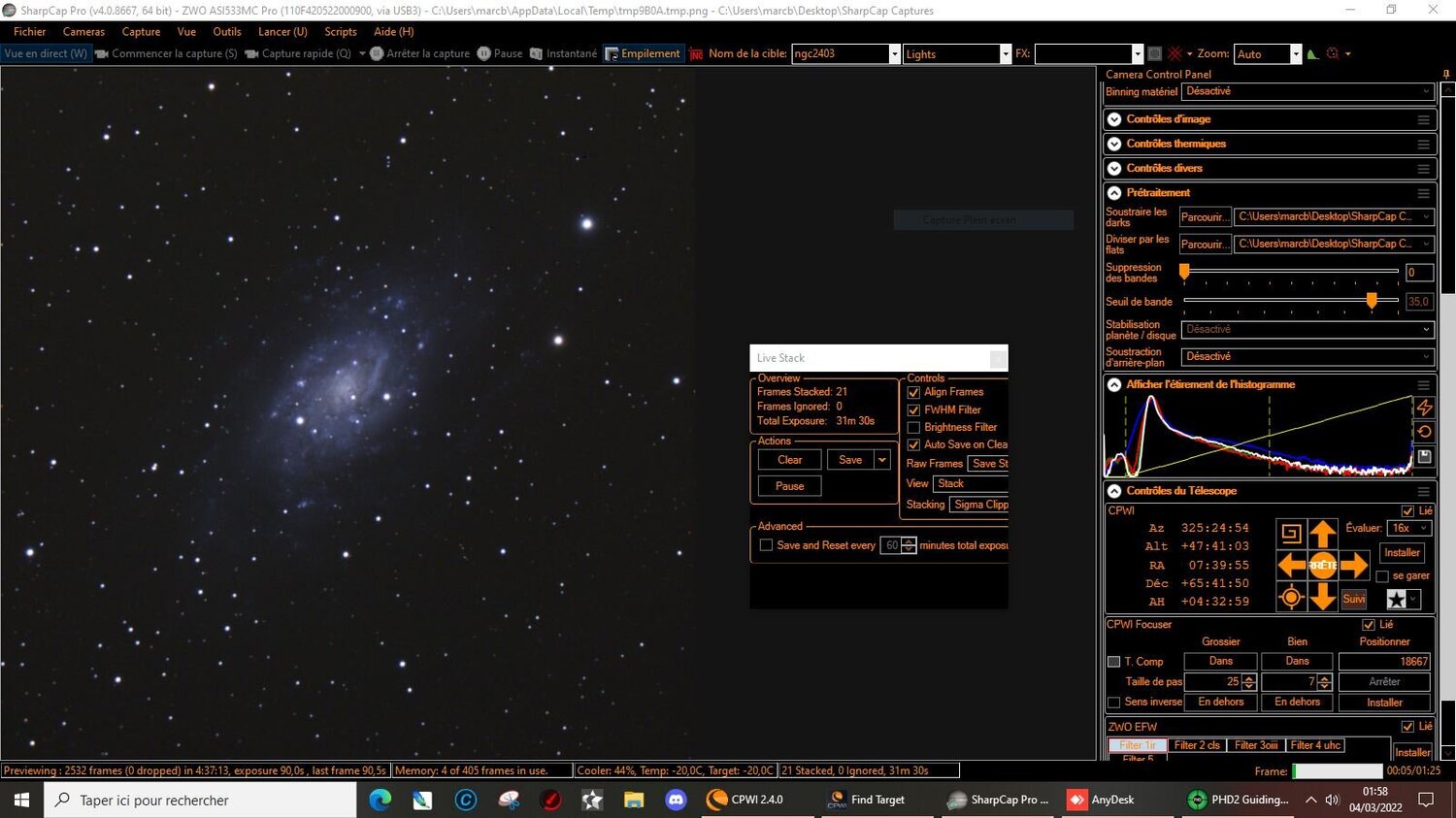Viewport: 1456px width, 818px height.
Task: Enable the Brightness Filter checkbox
Action: [x=913, y=427]
